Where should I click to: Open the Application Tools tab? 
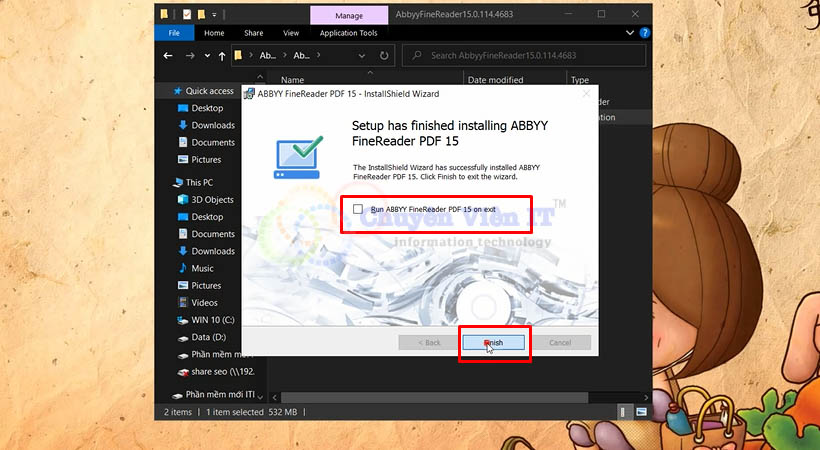347,32
